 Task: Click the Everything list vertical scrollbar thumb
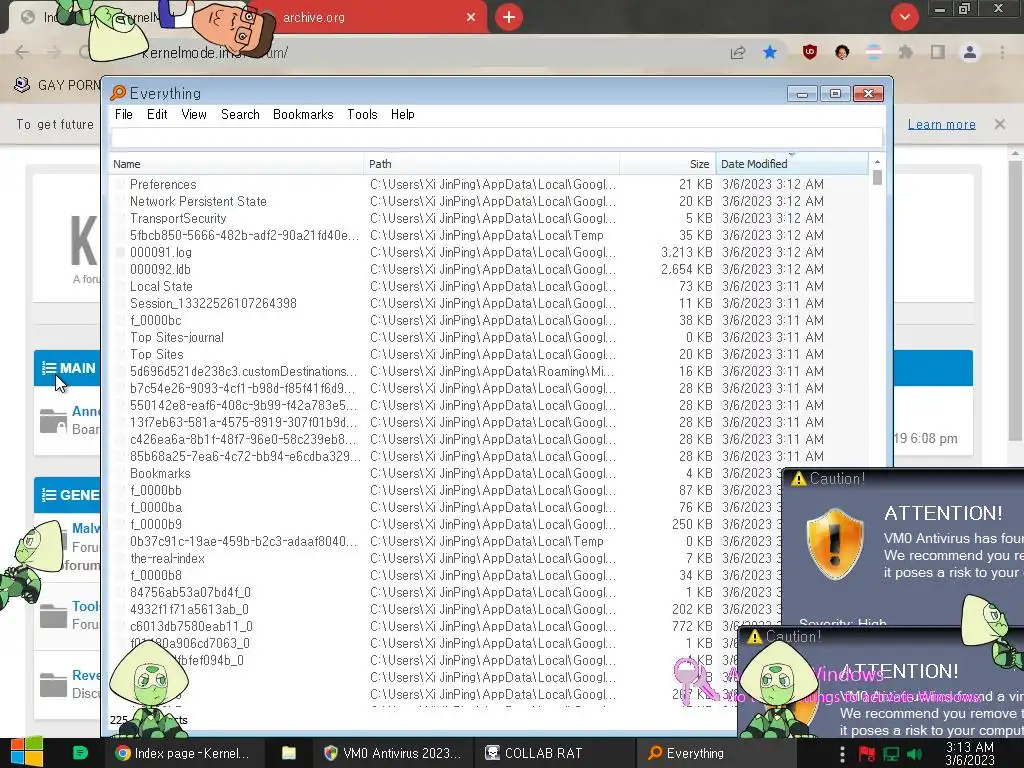pos(877,178)
